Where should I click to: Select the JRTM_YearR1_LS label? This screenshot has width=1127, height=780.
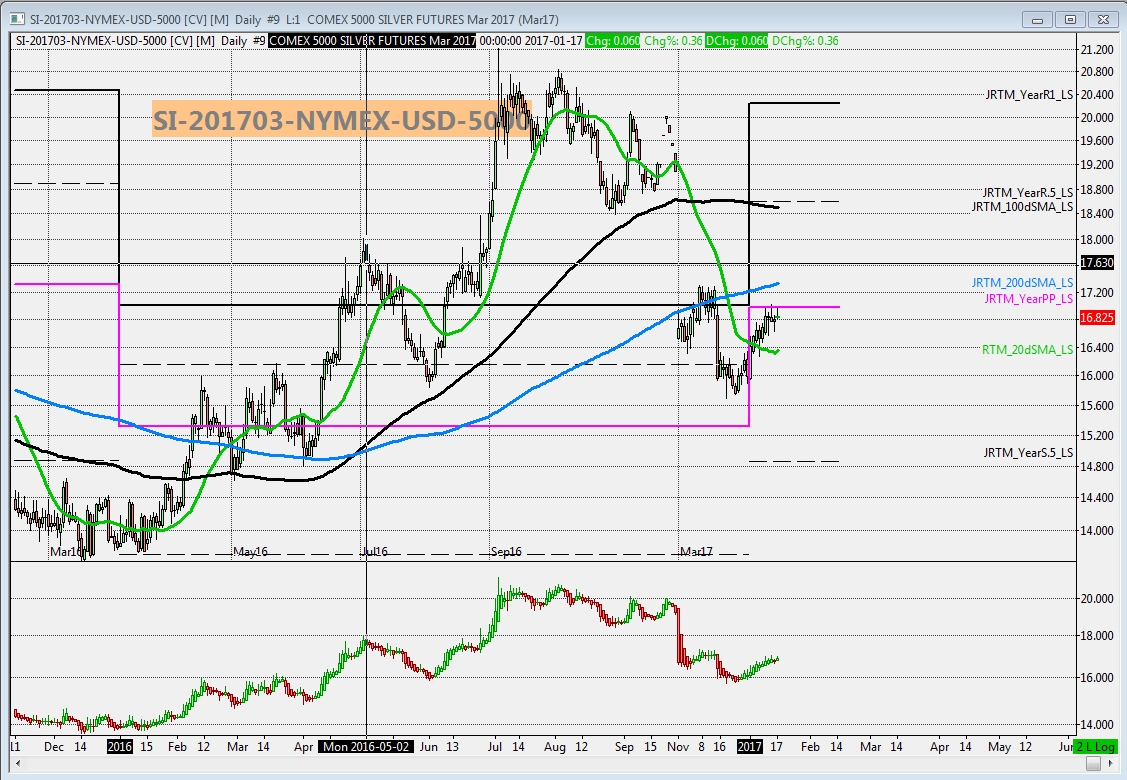pyautogui.click(x=1029, y=94)
